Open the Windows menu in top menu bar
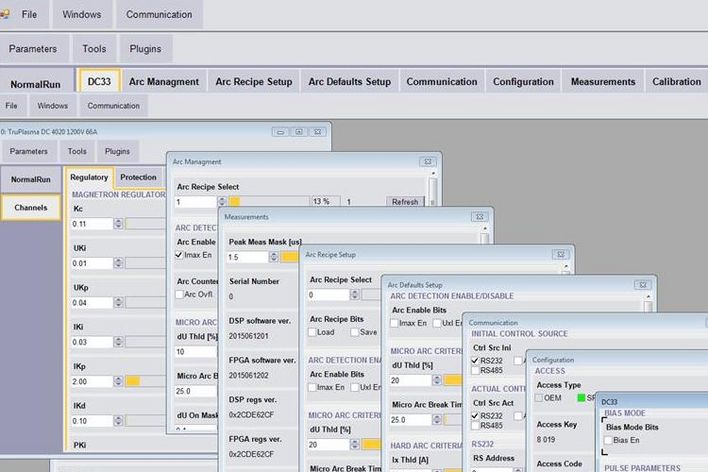Screen dimensions: 708x472 pos(81,15)
